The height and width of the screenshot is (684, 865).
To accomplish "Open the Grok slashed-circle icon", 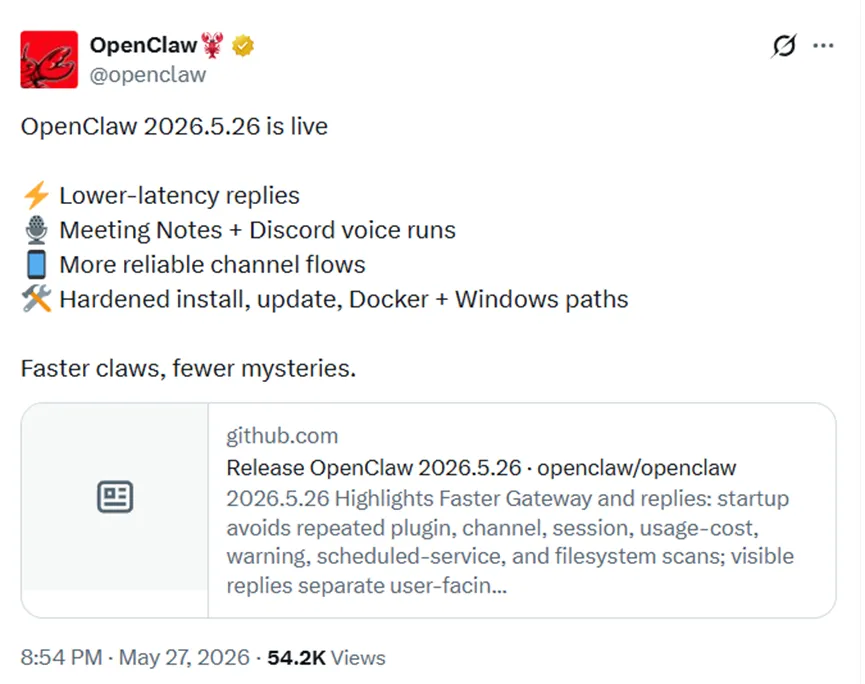I will click(783, 46).
